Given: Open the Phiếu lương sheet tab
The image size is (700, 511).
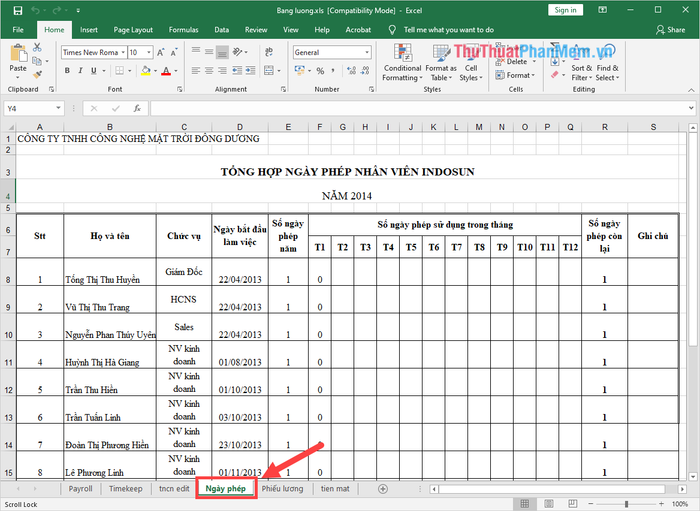Looking at the screenshot, I should click(282, 489).
